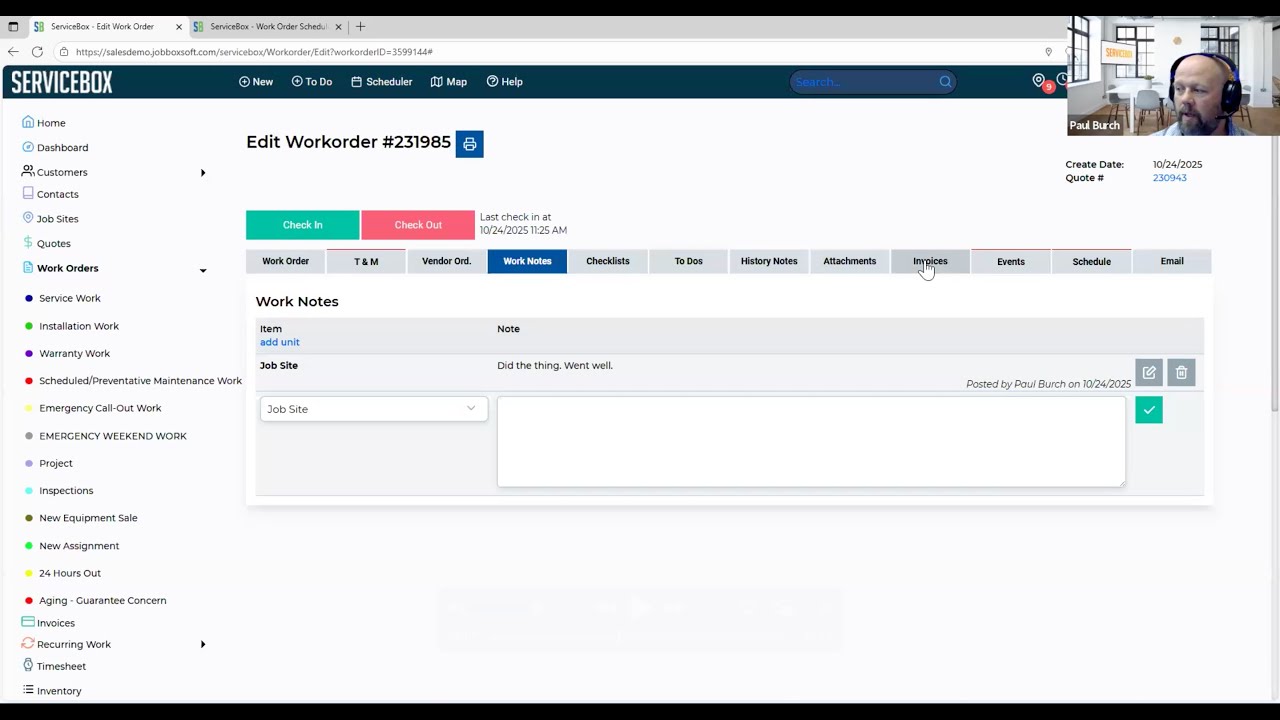Image resolution: width=1280 pixels, height=720 pixels.
Task: Open Dashboard from the sidebar
Action: [x=62, y=148]
